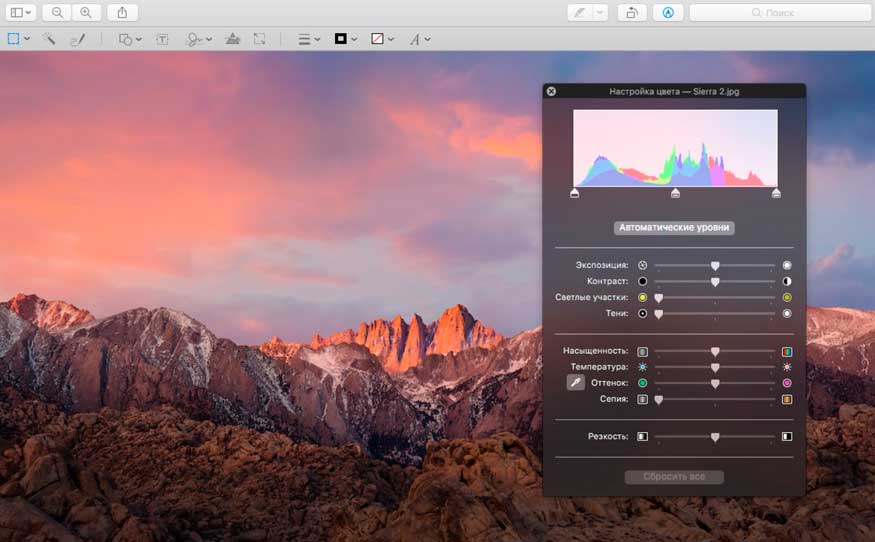Screen dimensions: 875x542
Task: Click the Zoom Out magnifier icon
Action: [x=57, y=12]
